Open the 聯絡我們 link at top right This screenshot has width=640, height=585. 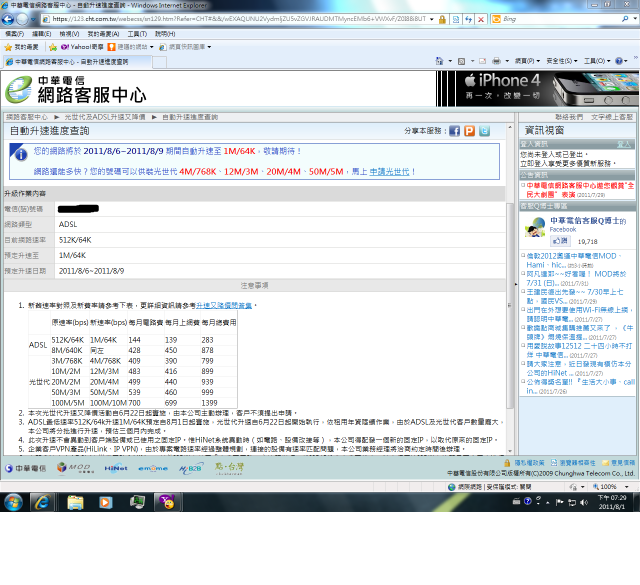[569, 117]
